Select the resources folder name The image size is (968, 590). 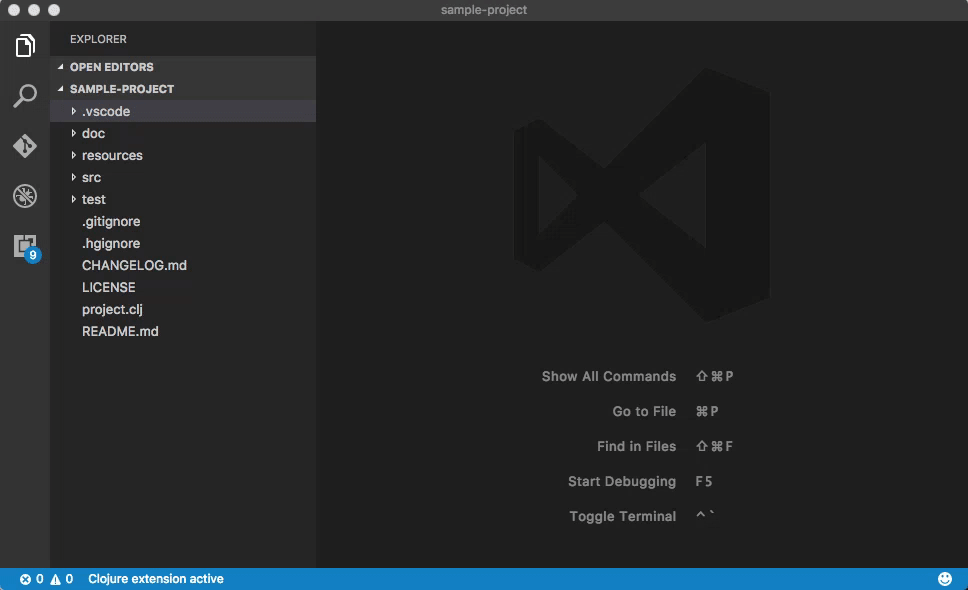[x=112, y=156]
